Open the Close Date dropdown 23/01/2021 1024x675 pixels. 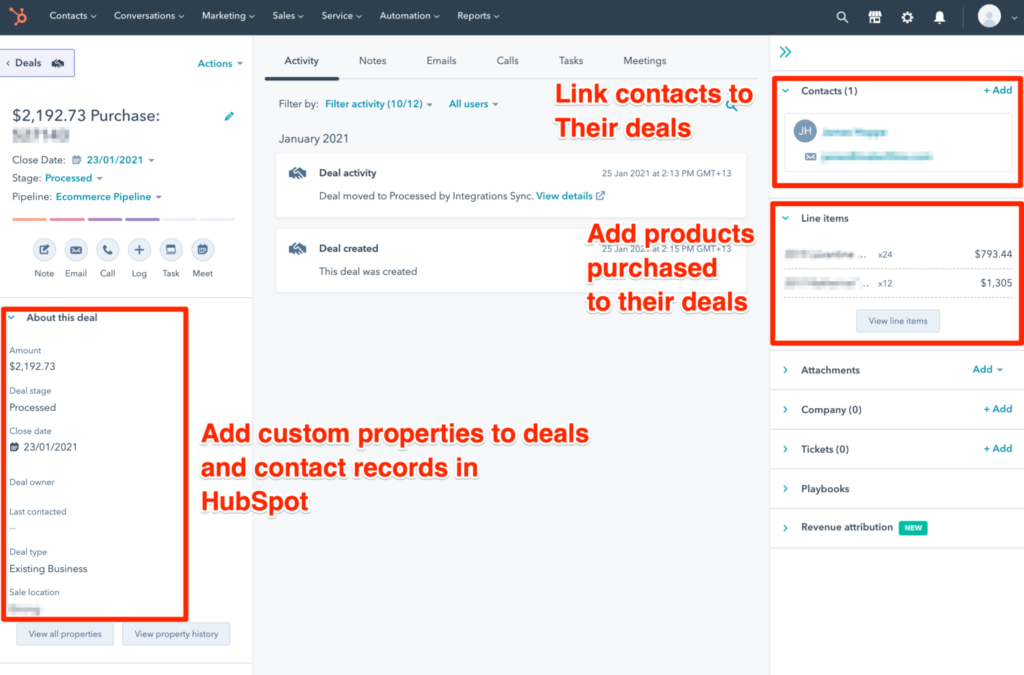pyautogui.click(x=120, y=160)
